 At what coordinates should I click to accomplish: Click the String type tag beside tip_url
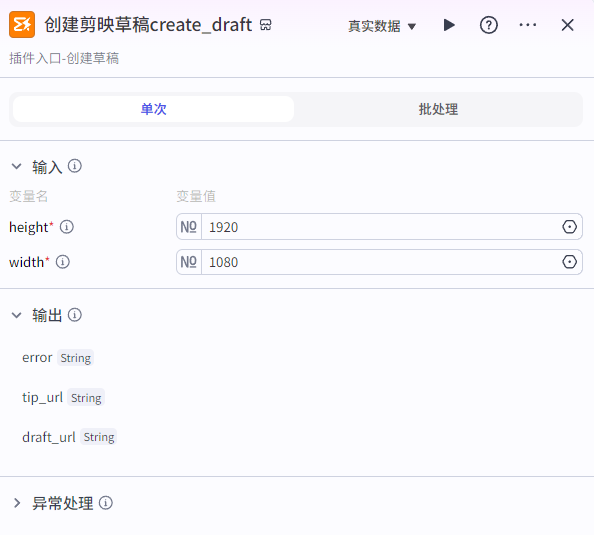[86, 398]
